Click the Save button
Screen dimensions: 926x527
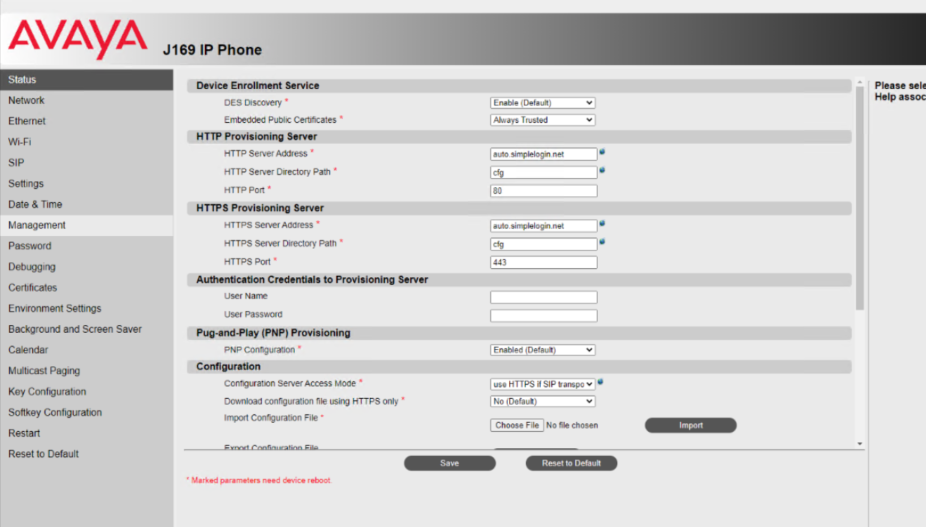click(x=449, y=463)
